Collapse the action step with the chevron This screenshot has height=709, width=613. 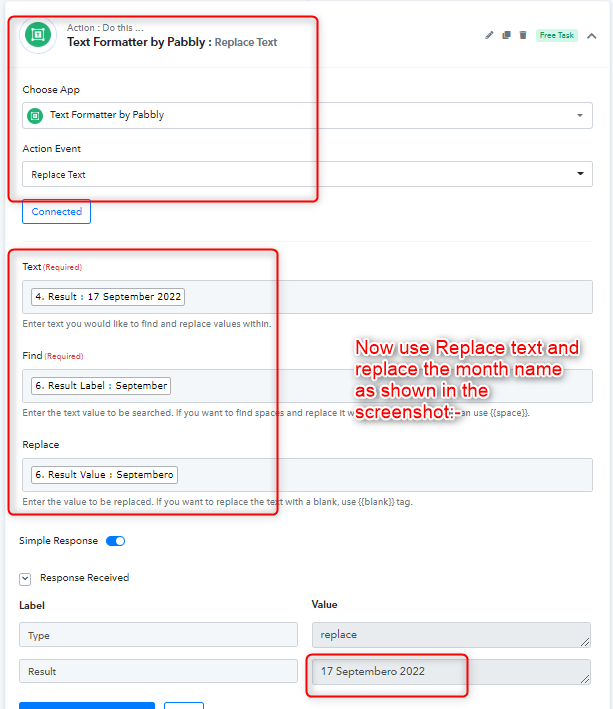[591, 36]
